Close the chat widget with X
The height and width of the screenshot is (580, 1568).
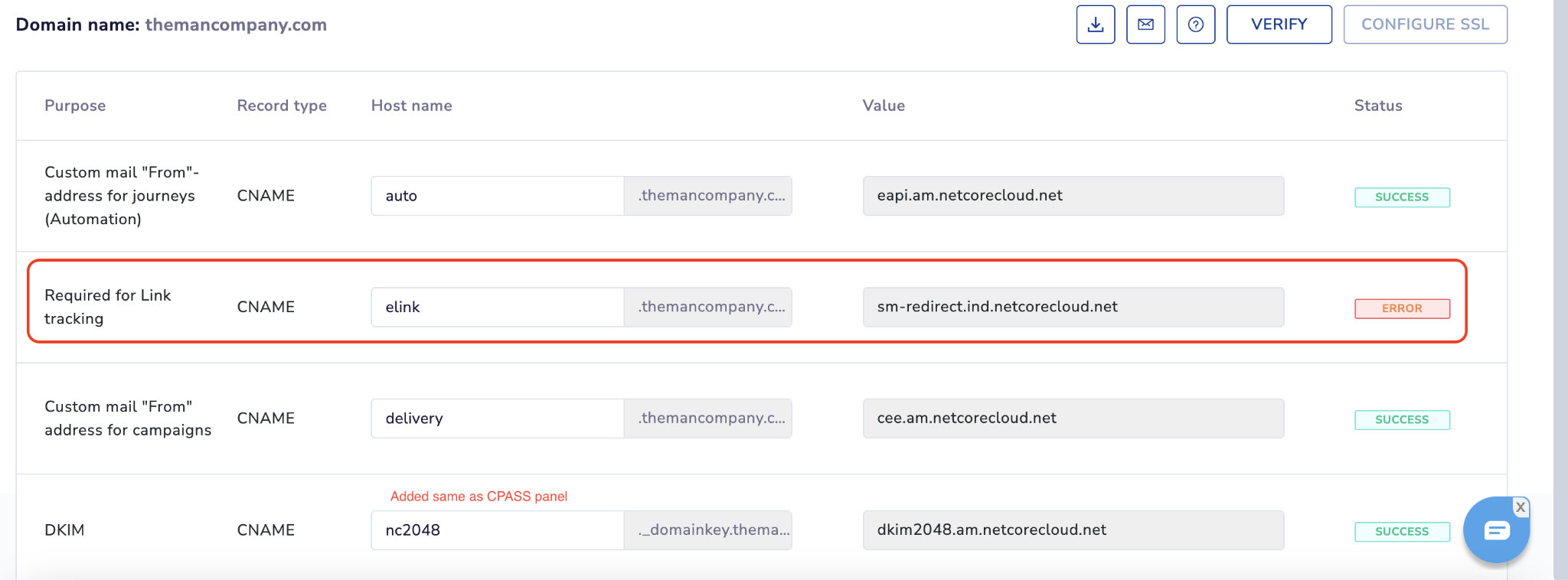(x=1521, y=507)
